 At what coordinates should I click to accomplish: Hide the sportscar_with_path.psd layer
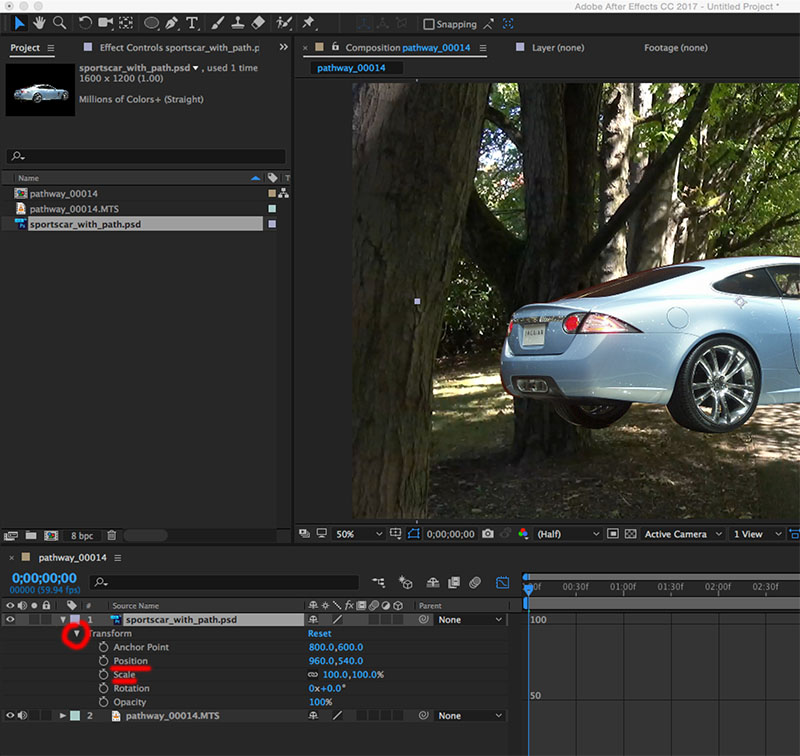tap(11, 620)
